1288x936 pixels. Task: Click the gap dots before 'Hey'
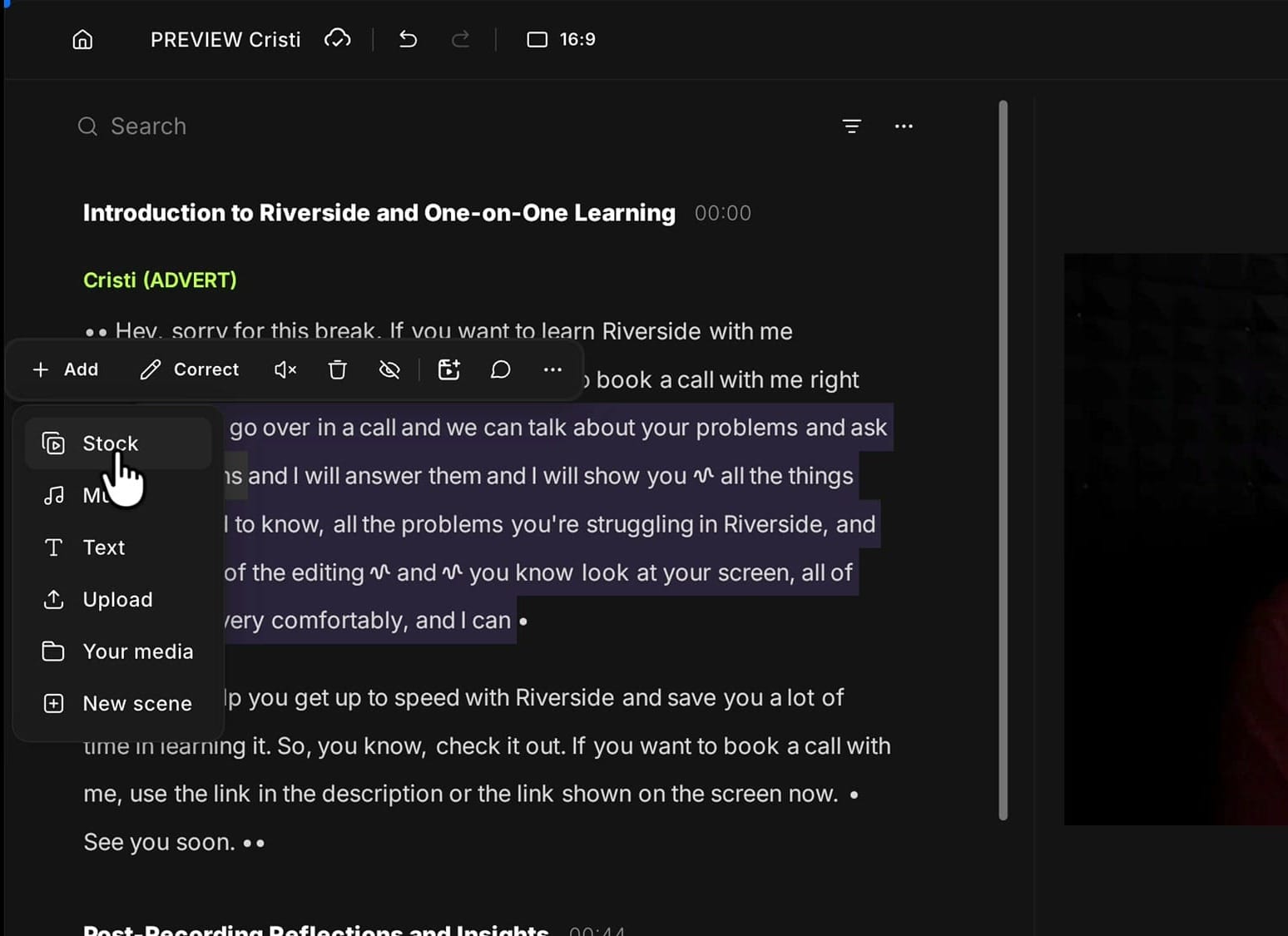click(97, 332)
